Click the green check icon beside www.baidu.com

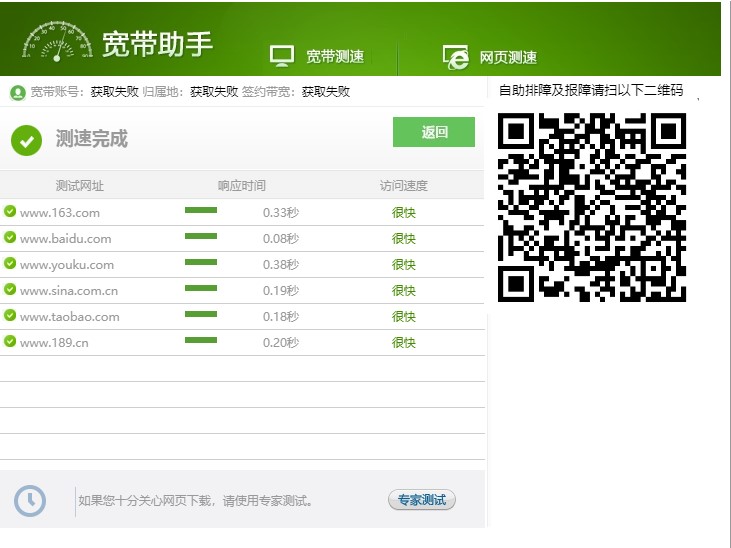click(x=10, y=237)
